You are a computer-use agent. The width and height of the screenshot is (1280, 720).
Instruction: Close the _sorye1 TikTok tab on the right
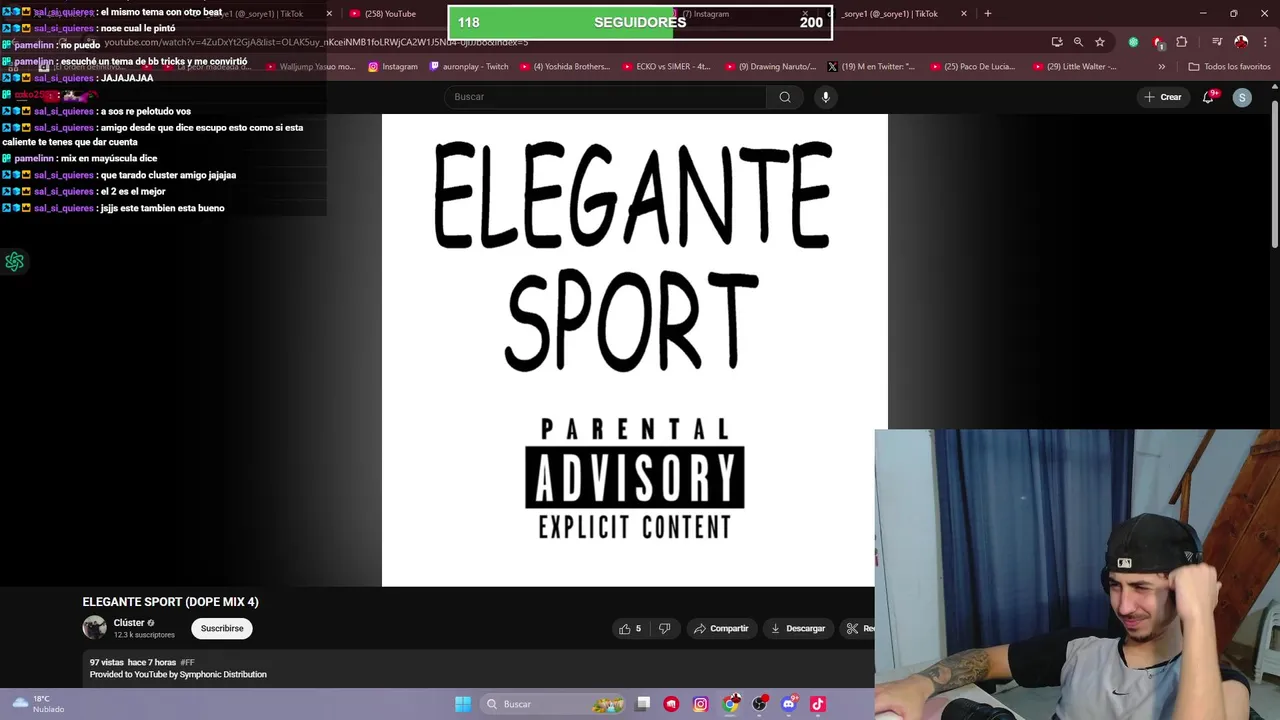click(x=964, y=14)
